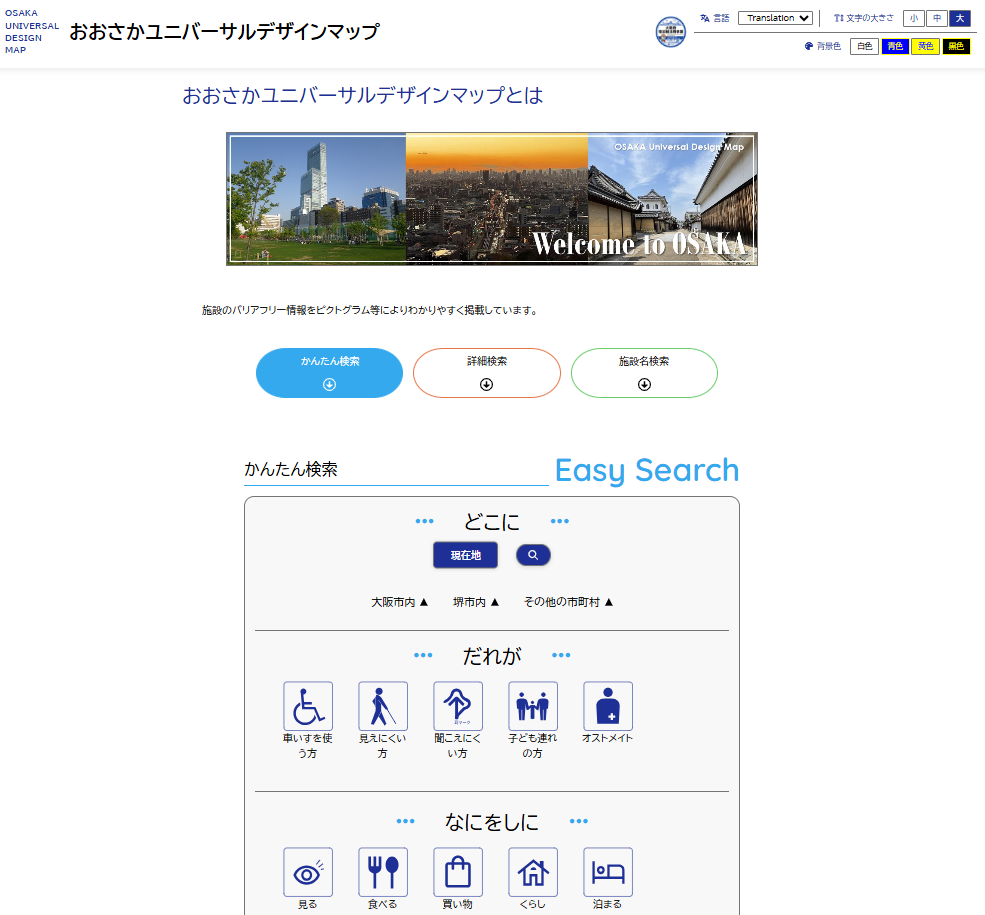The width and height of the screenshot is (985, 915).
Task: Choose the fork and spoon eating icon
Action: (x=383, y=872)
